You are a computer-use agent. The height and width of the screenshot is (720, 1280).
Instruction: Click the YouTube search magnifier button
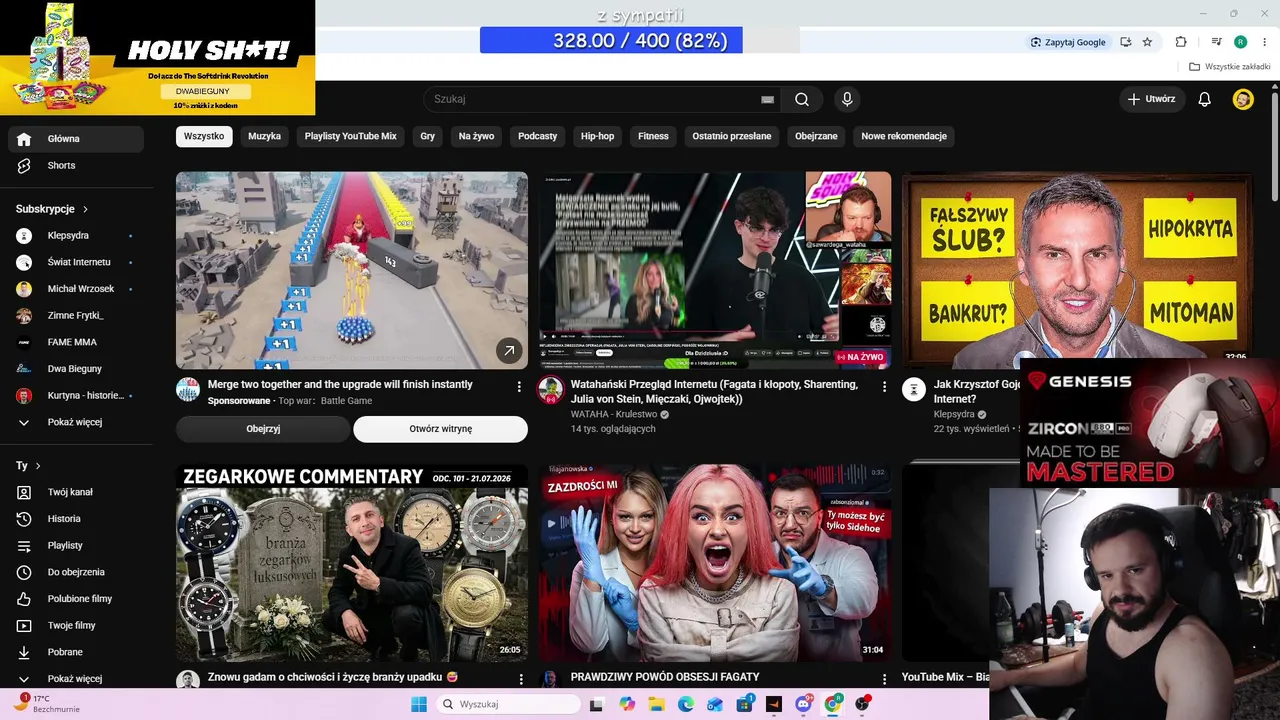tap(802, 99)
